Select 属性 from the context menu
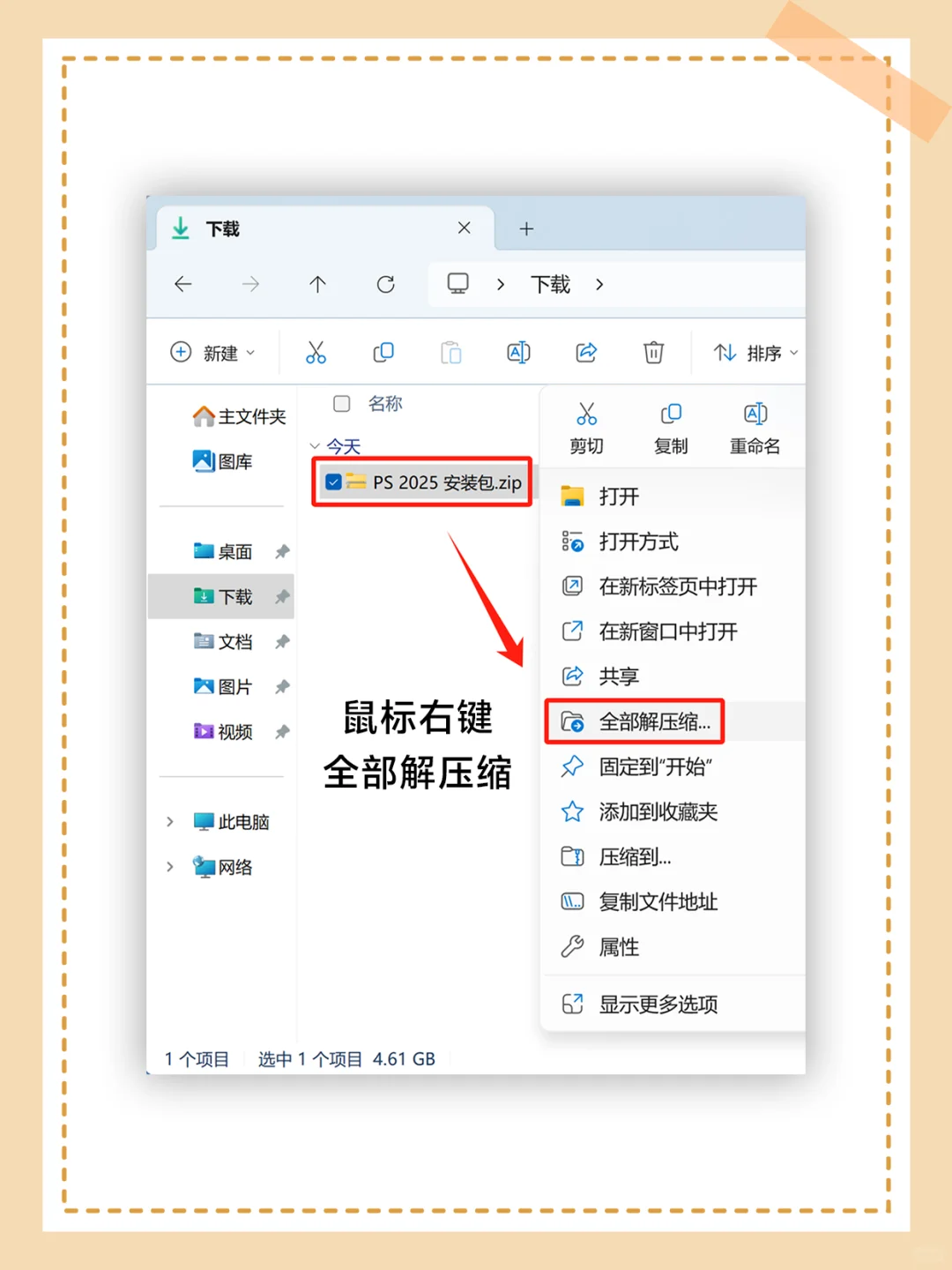 click(x=618, y=946)
